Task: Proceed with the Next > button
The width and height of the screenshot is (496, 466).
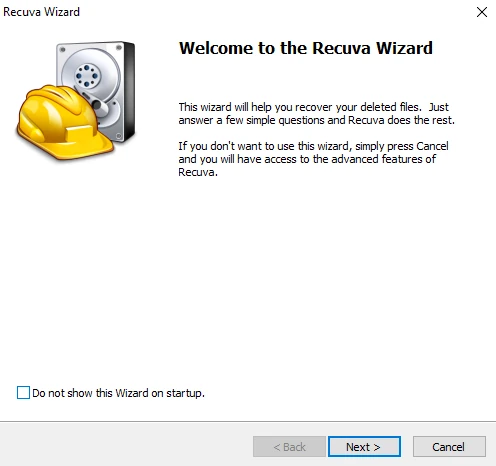Action: (x=364, y=447)
